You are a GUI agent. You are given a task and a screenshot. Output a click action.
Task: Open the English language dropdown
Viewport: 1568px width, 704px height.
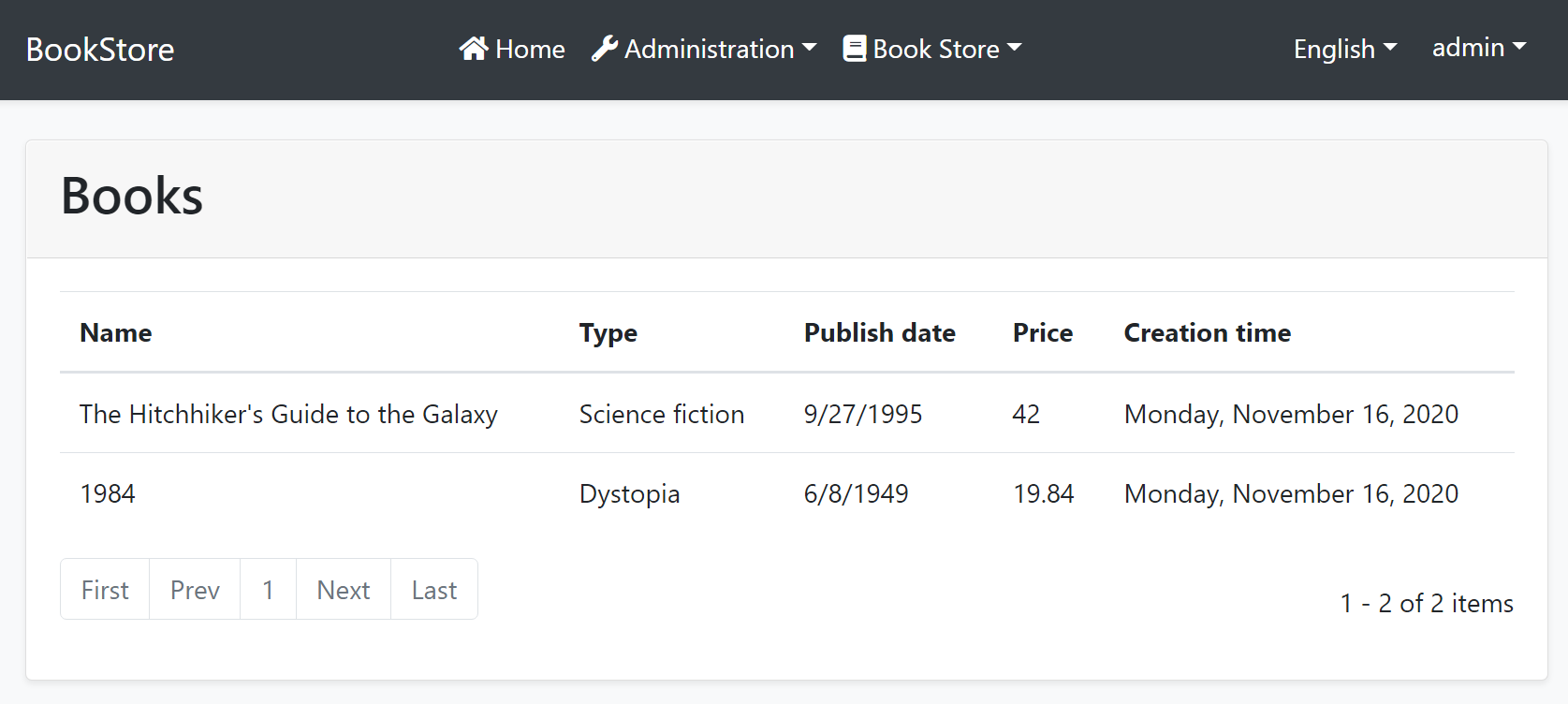click(1344, 49)
